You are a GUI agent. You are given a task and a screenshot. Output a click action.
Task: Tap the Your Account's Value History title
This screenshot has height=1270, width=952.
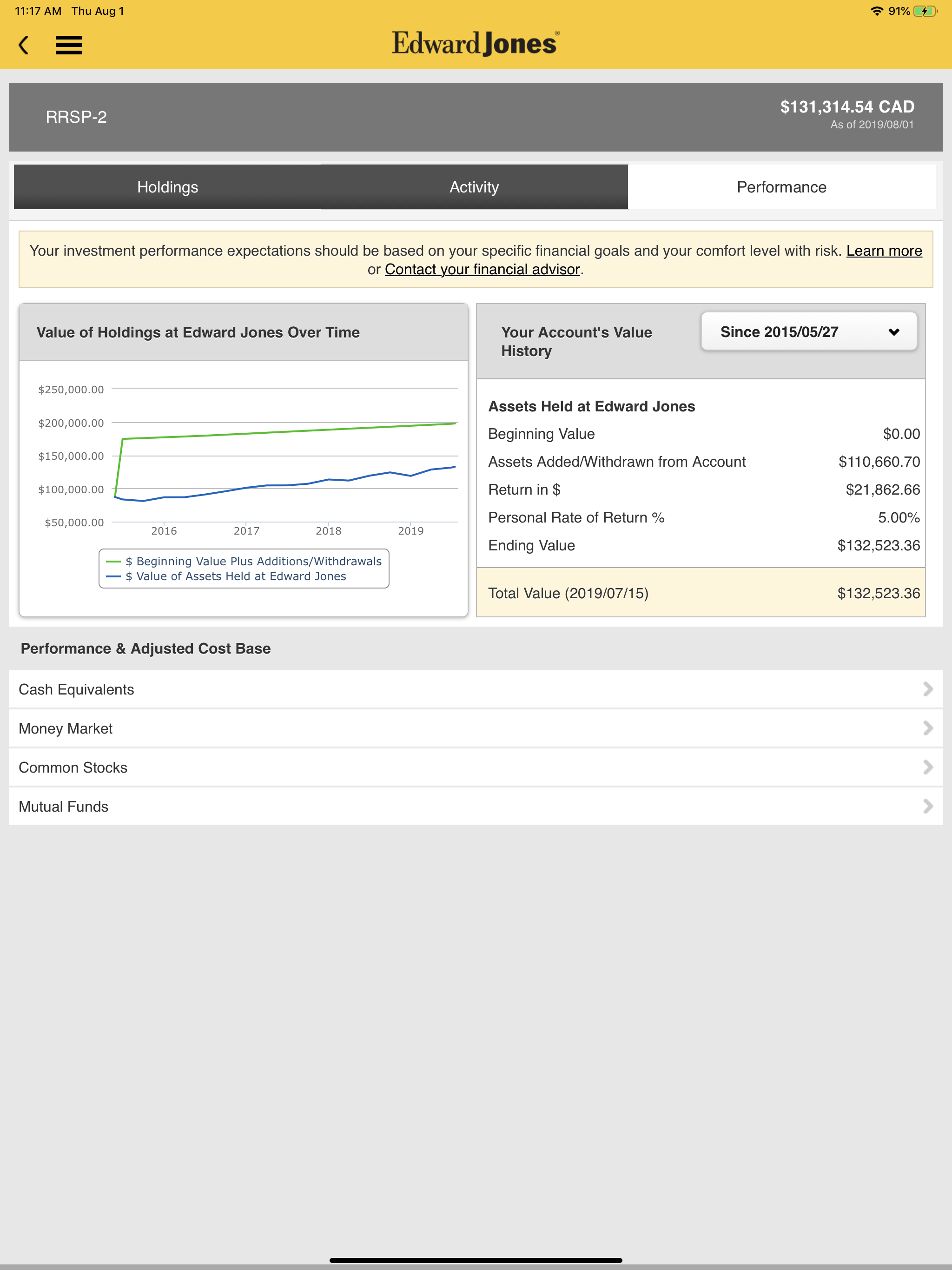(576, 342)
